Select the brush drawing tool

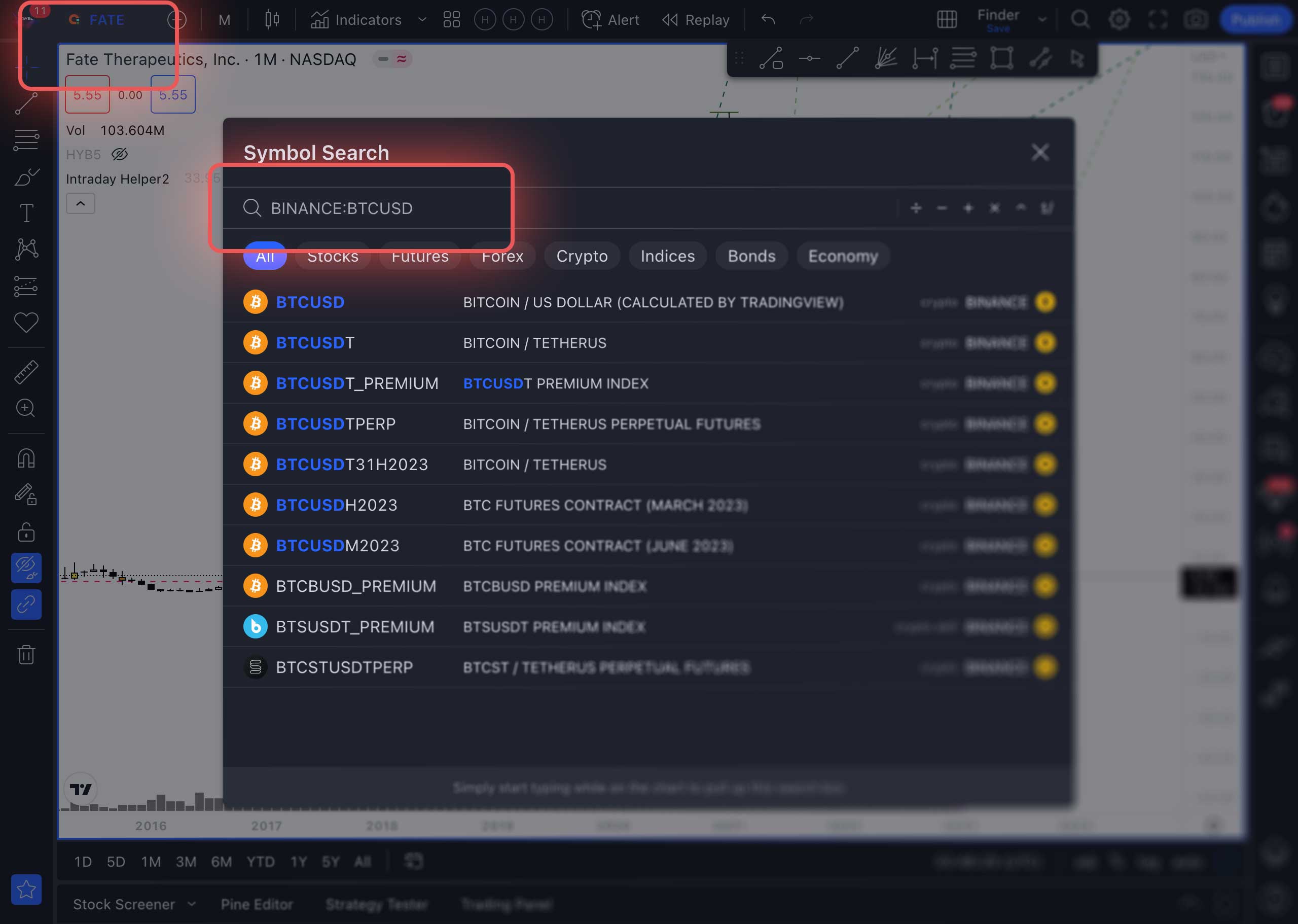tap(26, 177)
